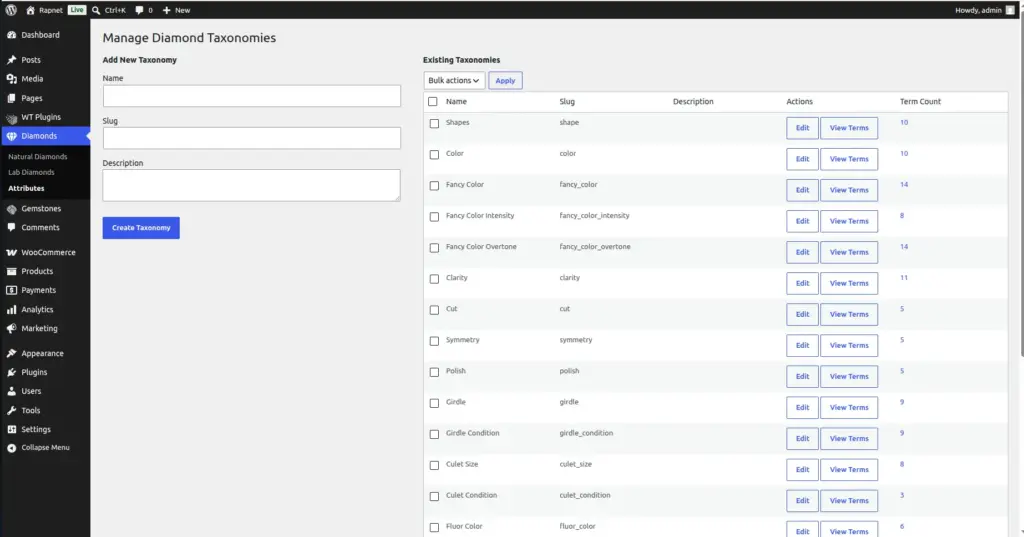The image size is (1024, 537).
Task: Click the plus New icon in admin bar
Action: click(x=167, y=10)
